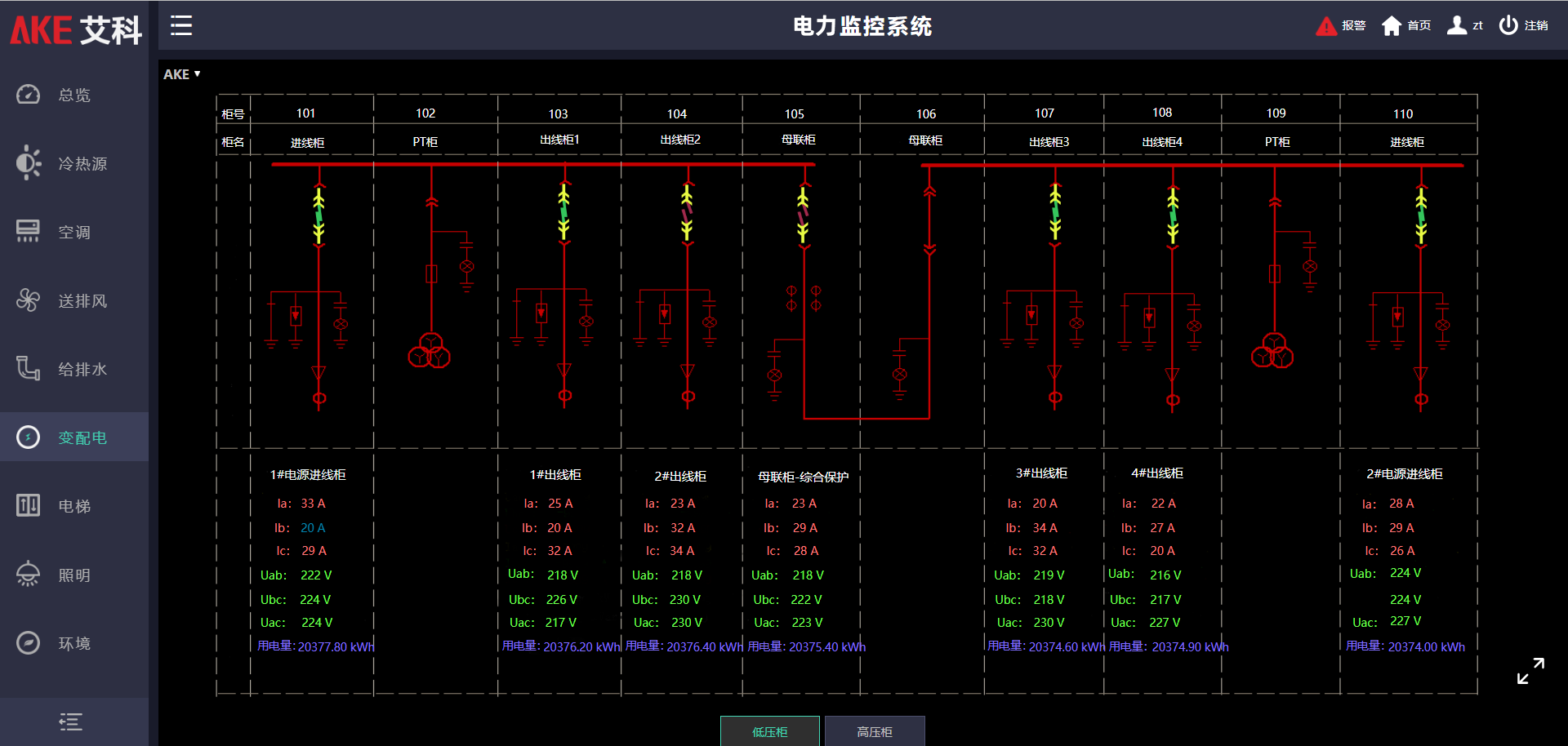Switch to the 低压柜 tab
This screenshot has width=1568, height=746.
click(x=769, y=731)
